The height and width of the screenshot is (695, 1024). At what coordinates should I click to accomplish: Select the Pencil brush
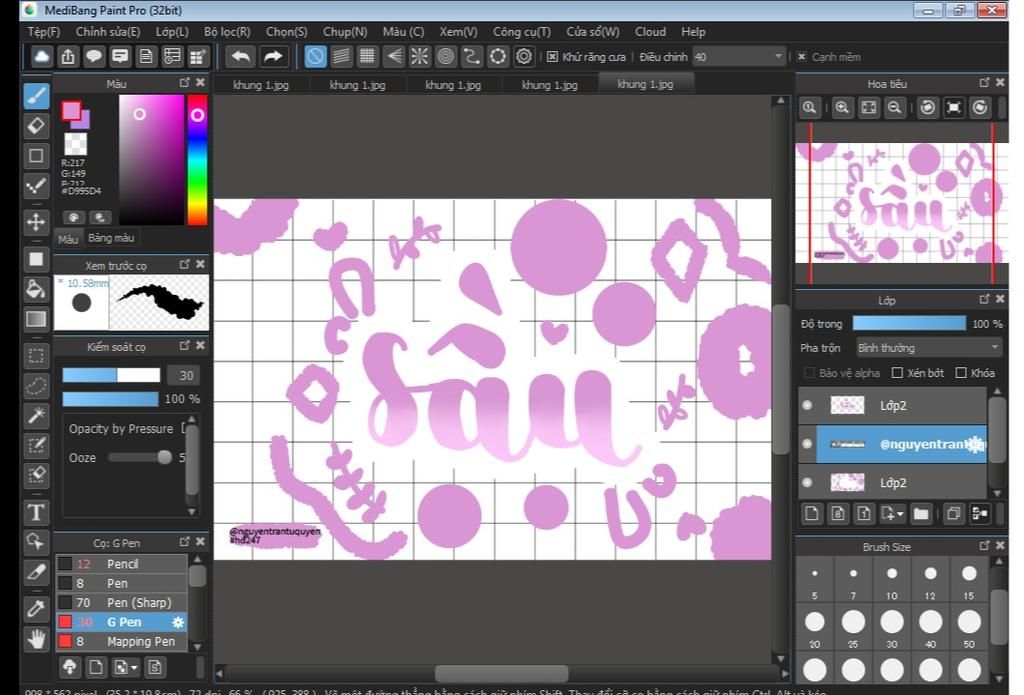(x=121, y=564)
